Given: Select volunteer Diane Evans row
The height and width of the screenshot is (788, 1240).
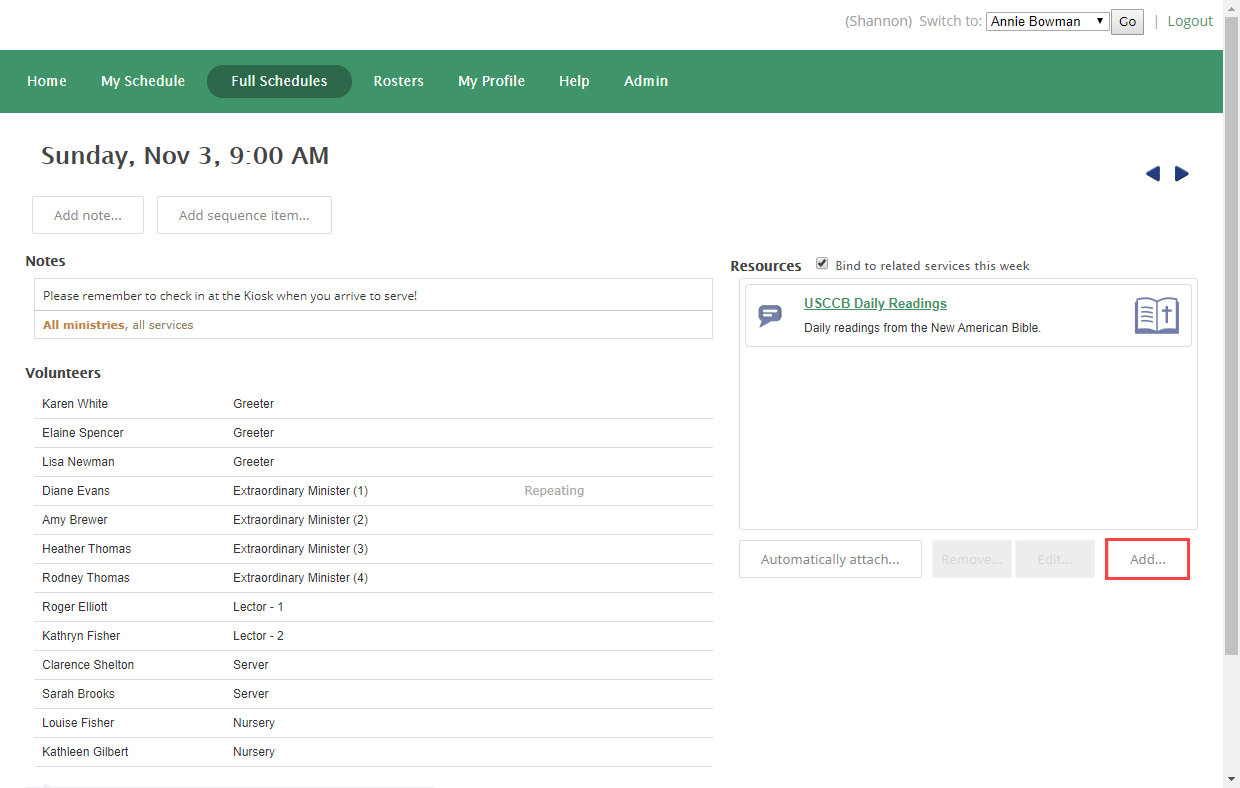Looking at the screenshot, I should pos(76,491).
